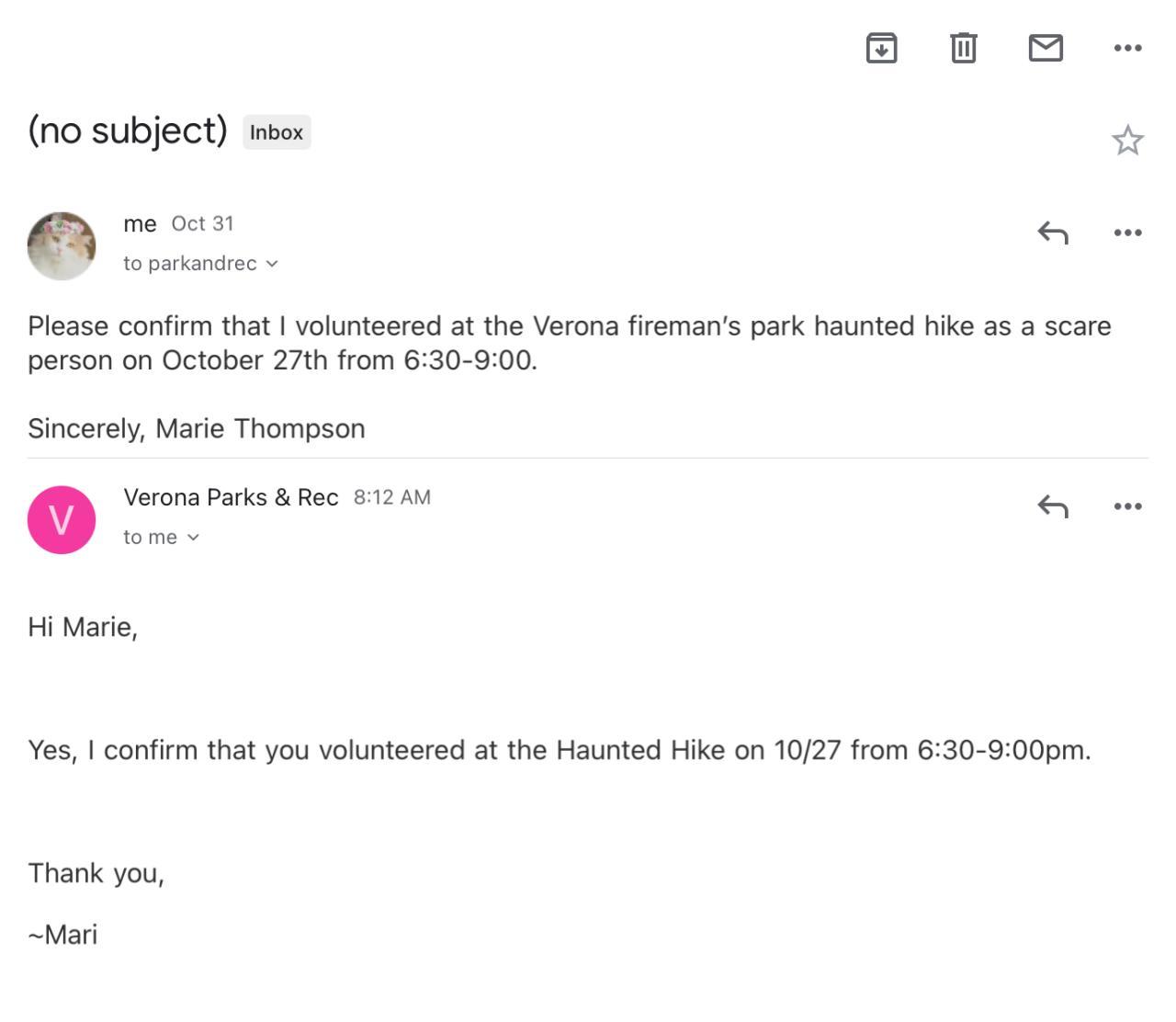Click the 8:12 AM timestamp
This screenshot has width=1176, height=1022.
pyautogui.click(x=391, y=497)
